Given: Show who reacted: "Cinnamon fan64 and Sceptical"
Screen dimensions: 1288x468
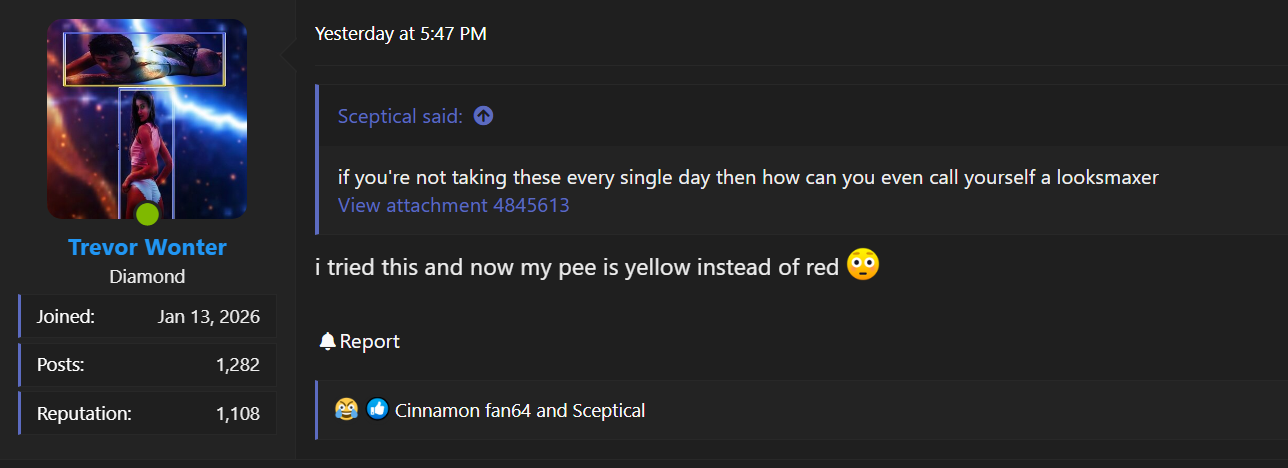Looking at the screenshot, I should pyautogui.click(x=520, y=410).
